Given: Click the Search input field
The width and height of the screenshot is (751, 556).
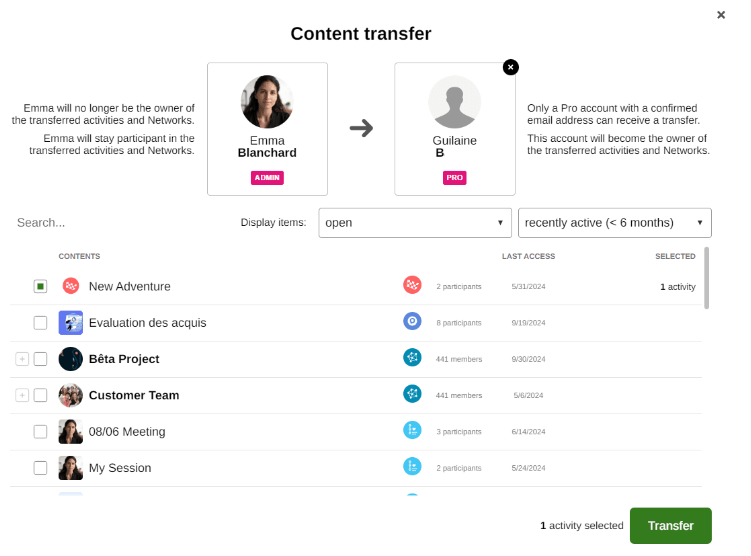Looking at the screenshot, I should (x=110, y=223).
